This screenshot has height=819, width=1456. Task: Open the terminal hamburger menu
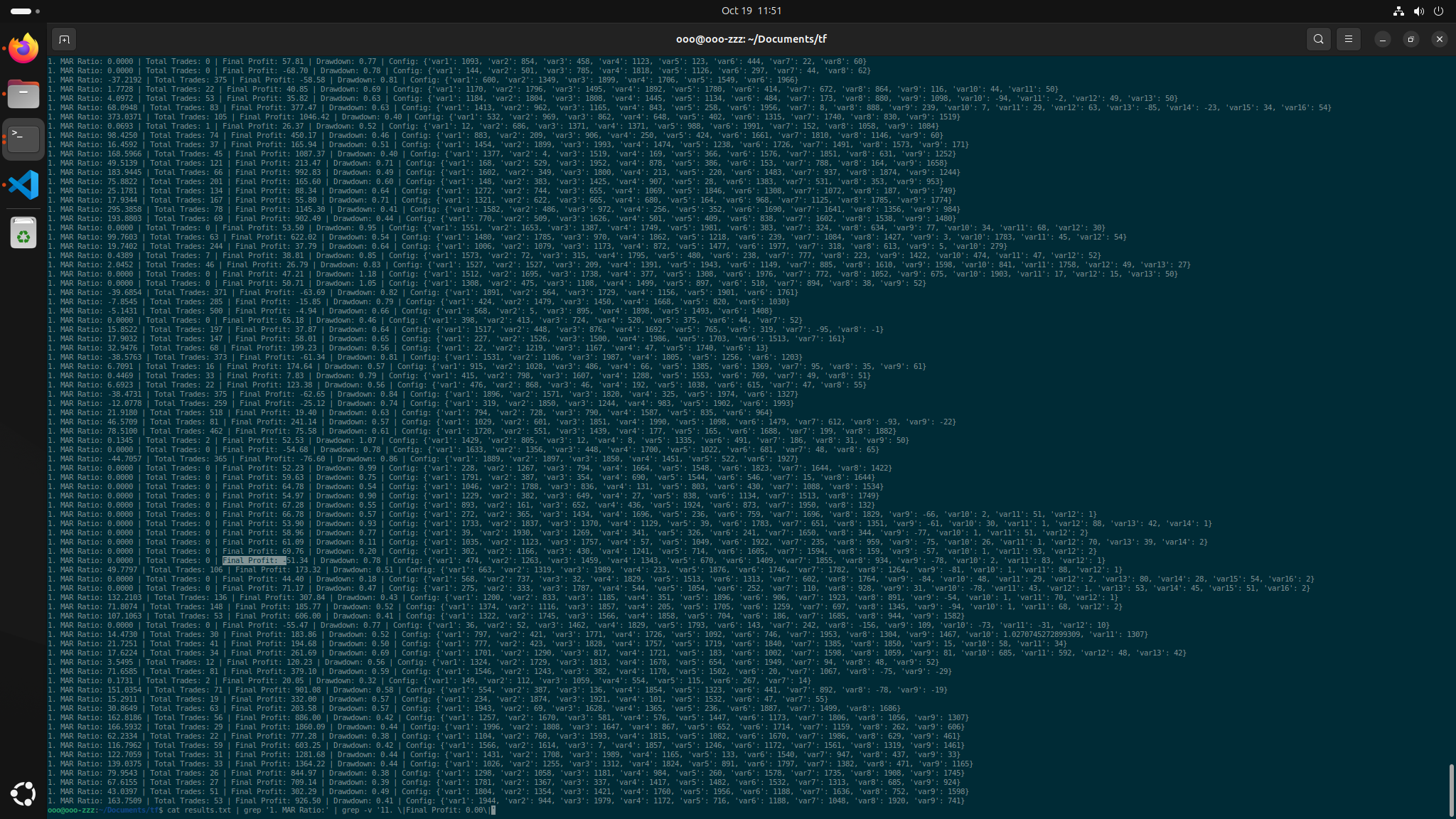[x=1348, y=39]
